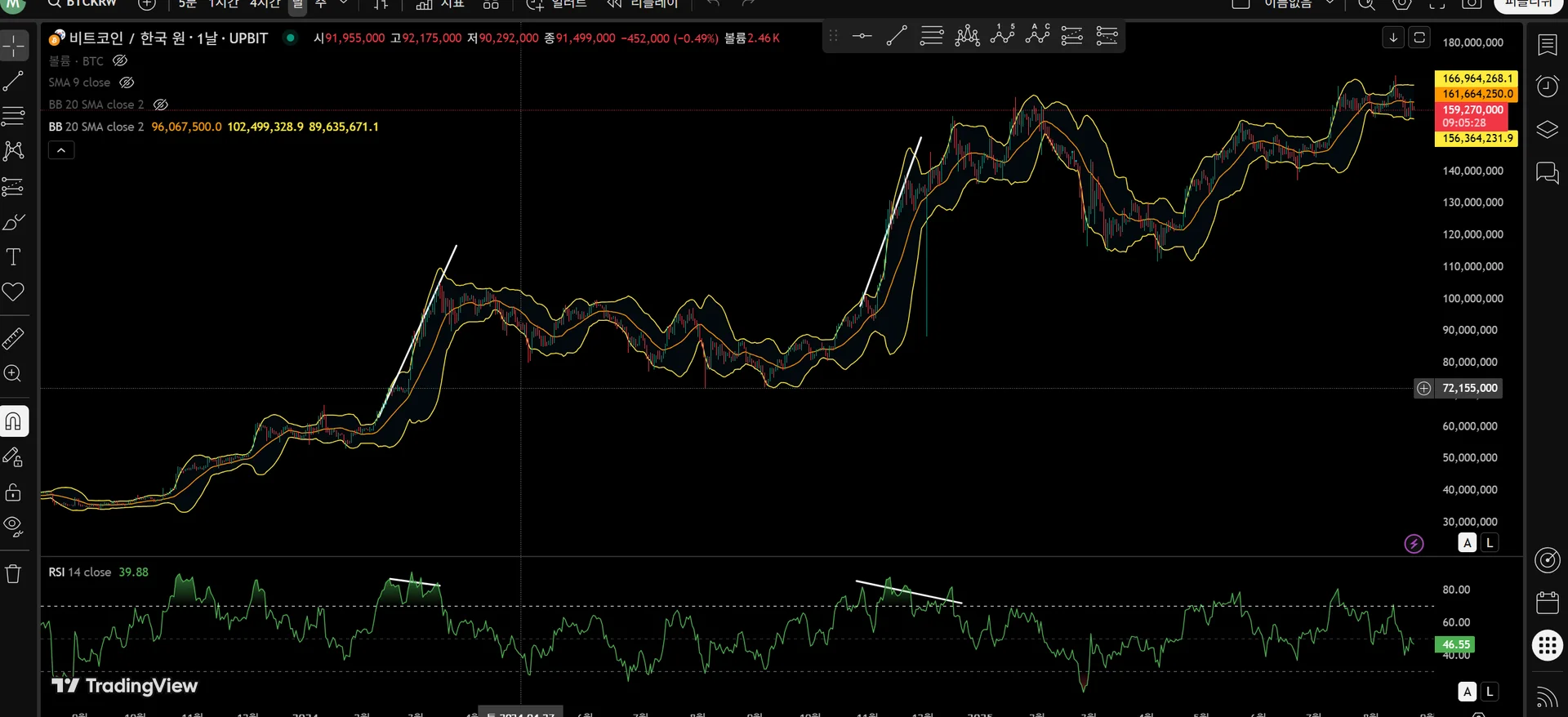
Task: Open the watchlist panel icon
Action: tap(1548, 45)
